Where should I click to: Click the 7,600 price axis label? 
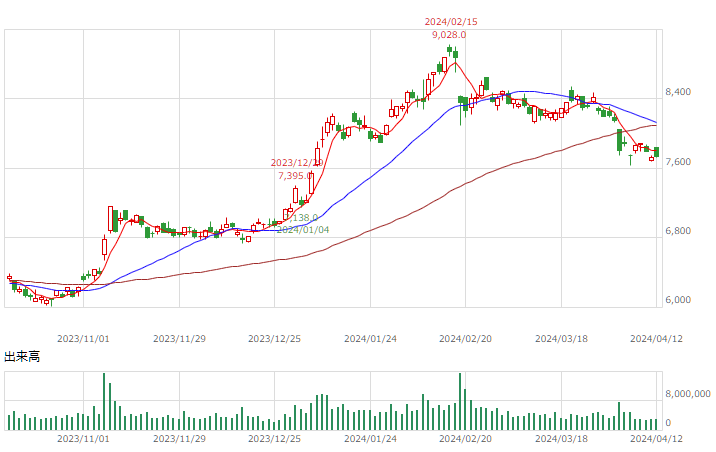[678, 162]
